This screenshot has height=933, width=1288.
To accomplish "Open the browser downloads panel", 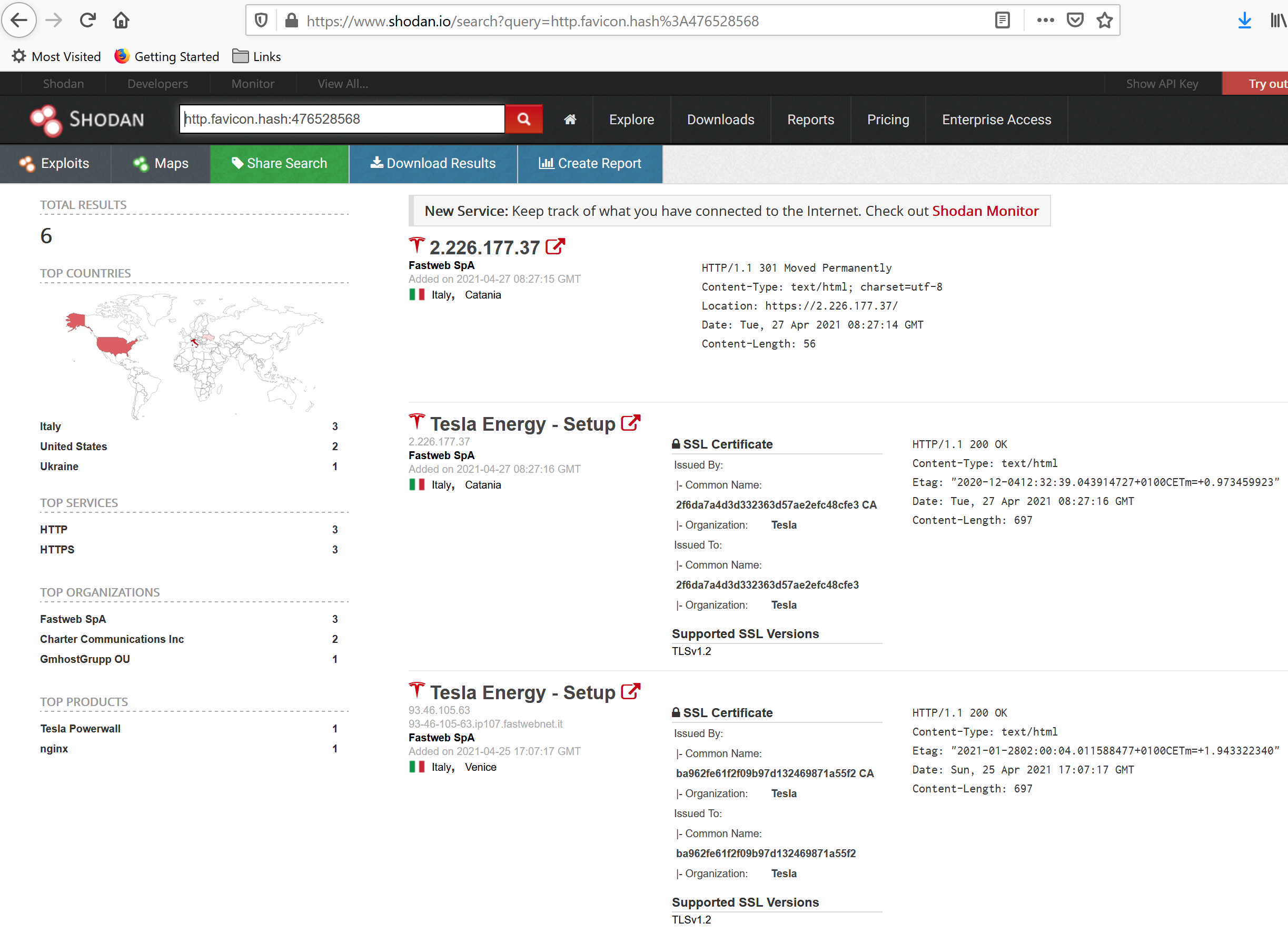I will coord(1244,21).
